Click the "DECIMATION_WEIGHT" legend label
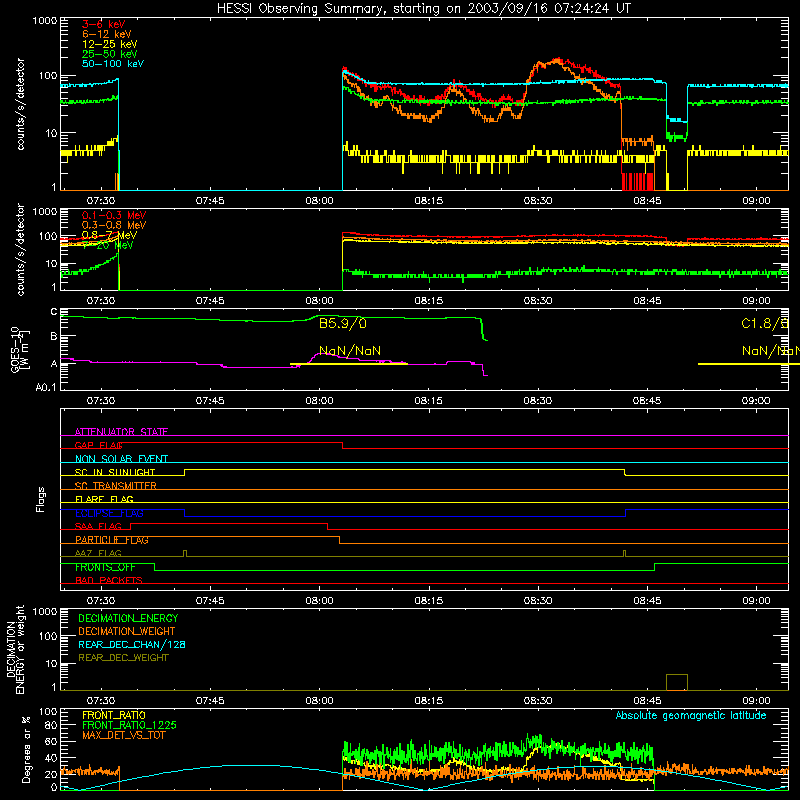This screenshot has width=800, height=800. [127, 631]
